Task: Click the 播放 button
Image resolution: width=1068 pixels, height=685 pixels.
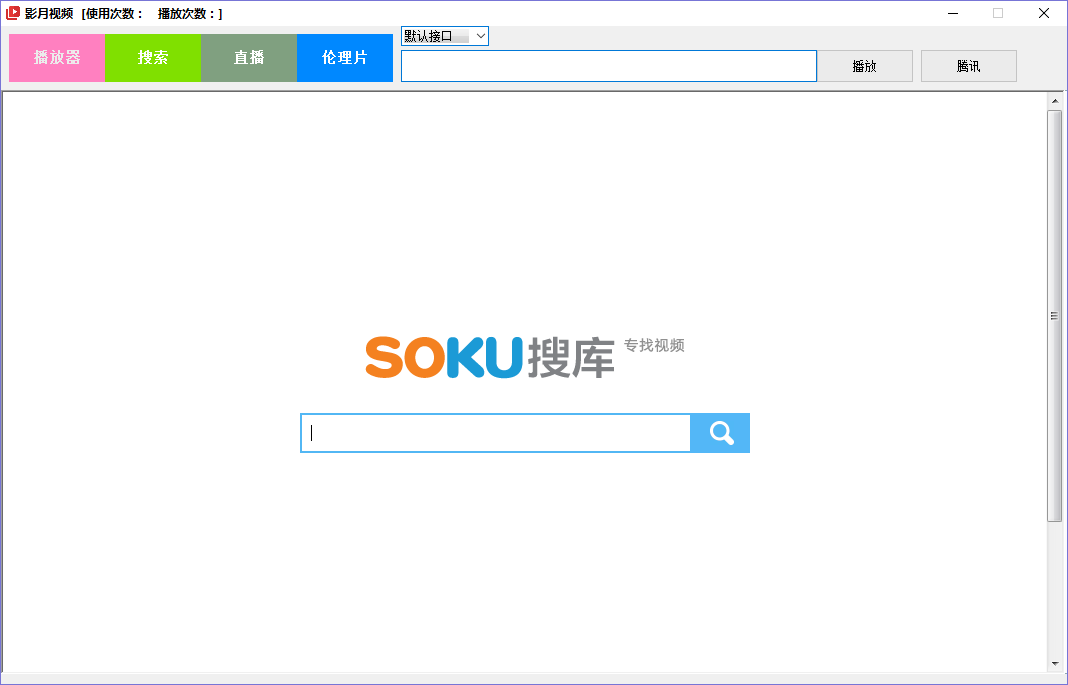Action: (x=865, y=66)
